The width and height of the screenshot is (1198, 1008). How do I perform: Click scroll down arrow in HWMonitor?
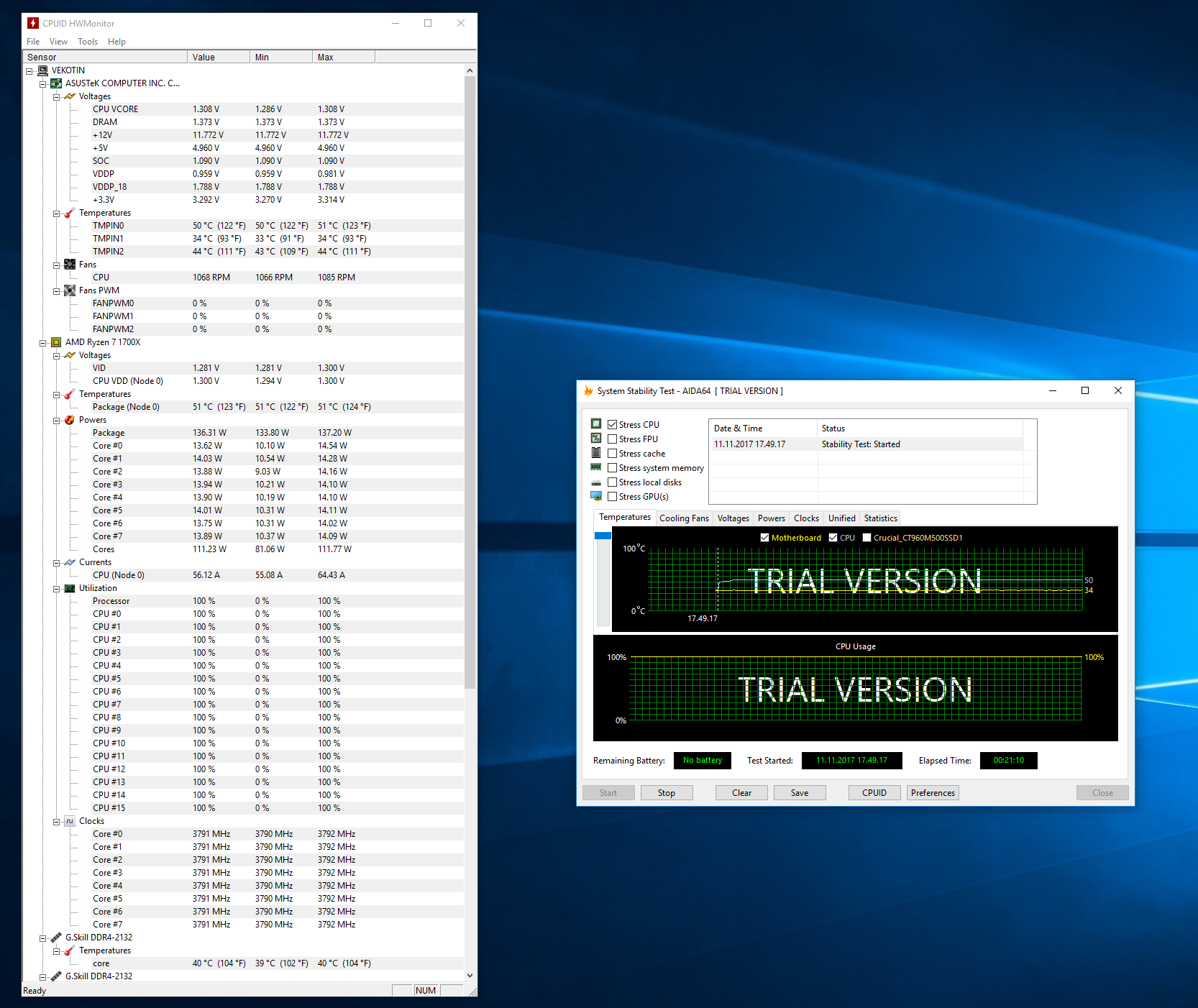[x=470, y=976]
